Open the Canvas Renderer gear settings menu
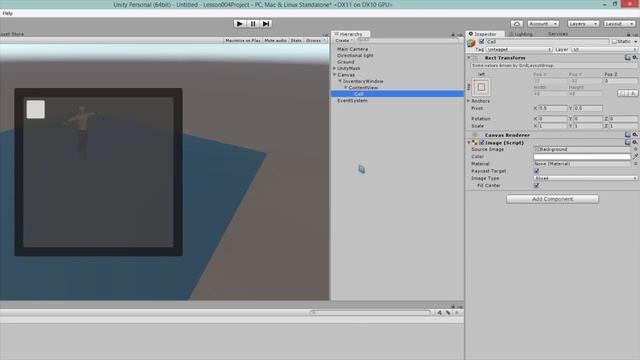Image resolution: width=640 pixels, height=360 pixels. point(635,135)
